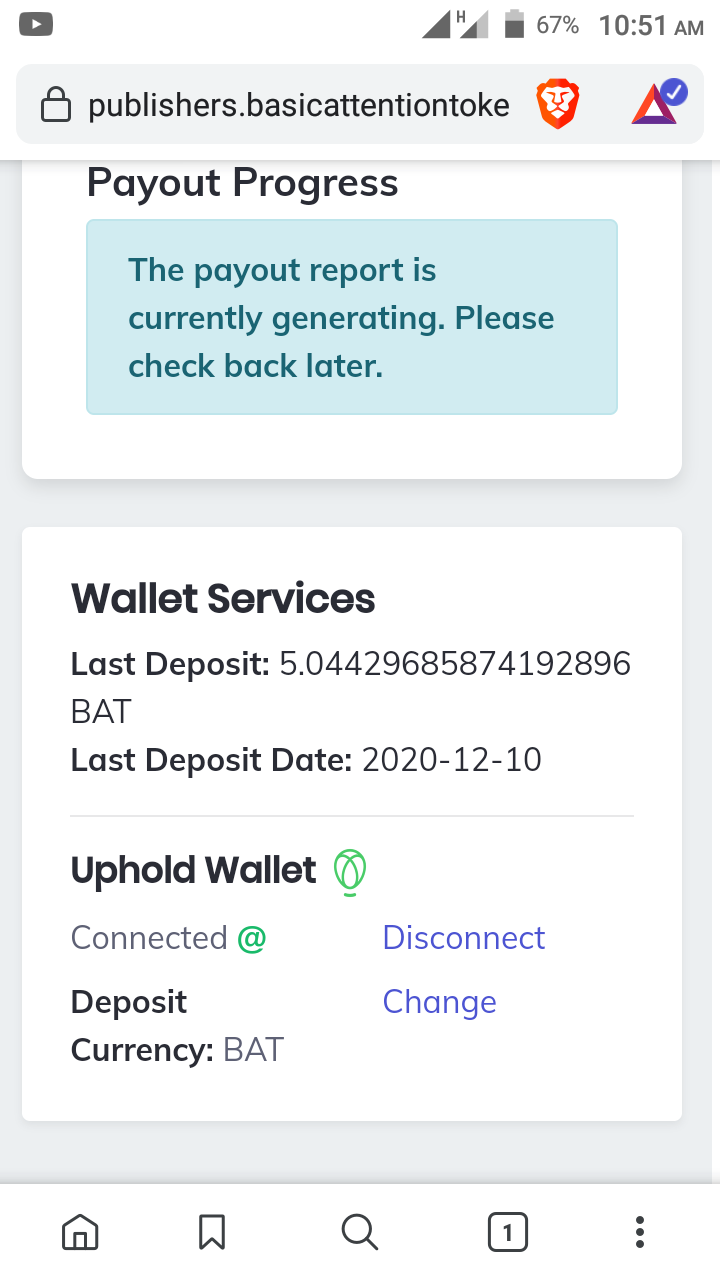The image size is (720, 1280).
Task: Change the deposit currency
Action: click(x=440, y=1002)
